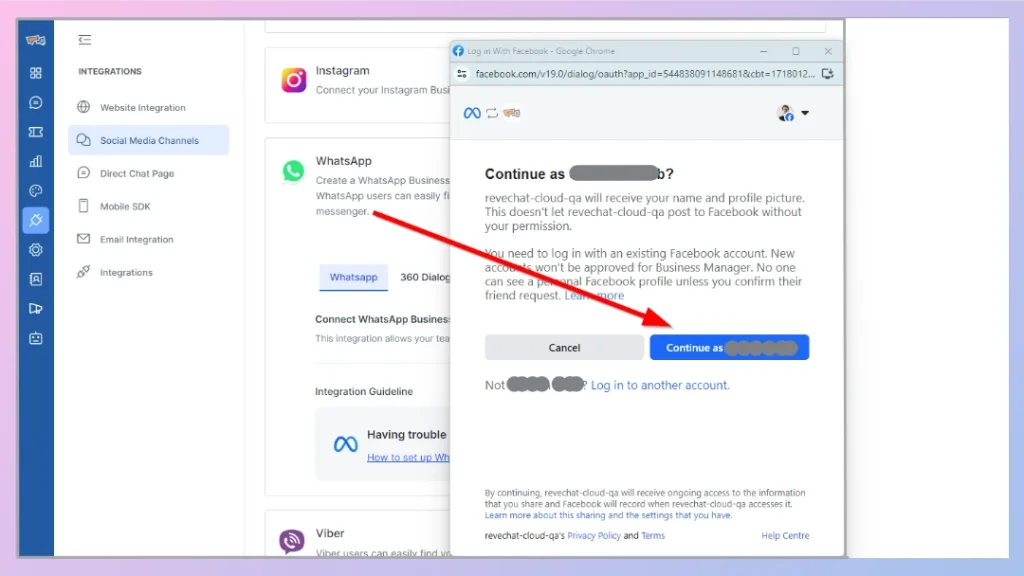The height and width of the screenshot is (576, 1024).
Task: Click the Instagram heading text
Action: (342, 71)
